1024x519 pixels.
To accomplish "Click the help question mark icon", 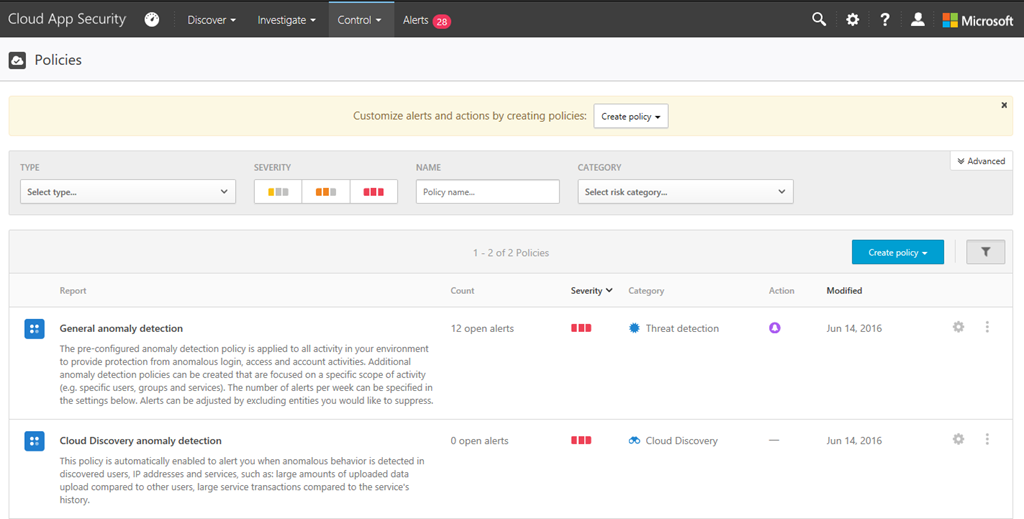I will pos(885,19).
